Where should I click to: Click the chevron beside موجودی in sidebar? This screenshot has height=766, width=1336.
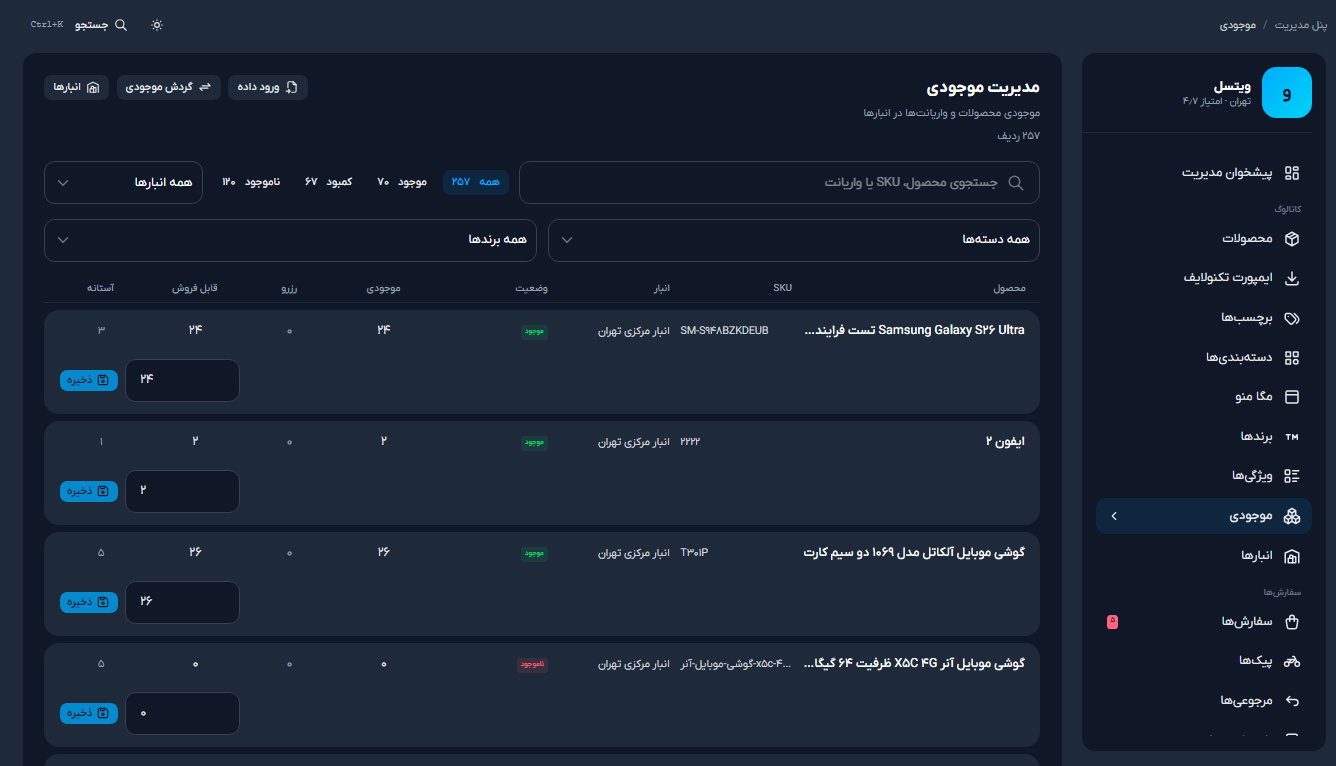click(x=1114, y=516)
